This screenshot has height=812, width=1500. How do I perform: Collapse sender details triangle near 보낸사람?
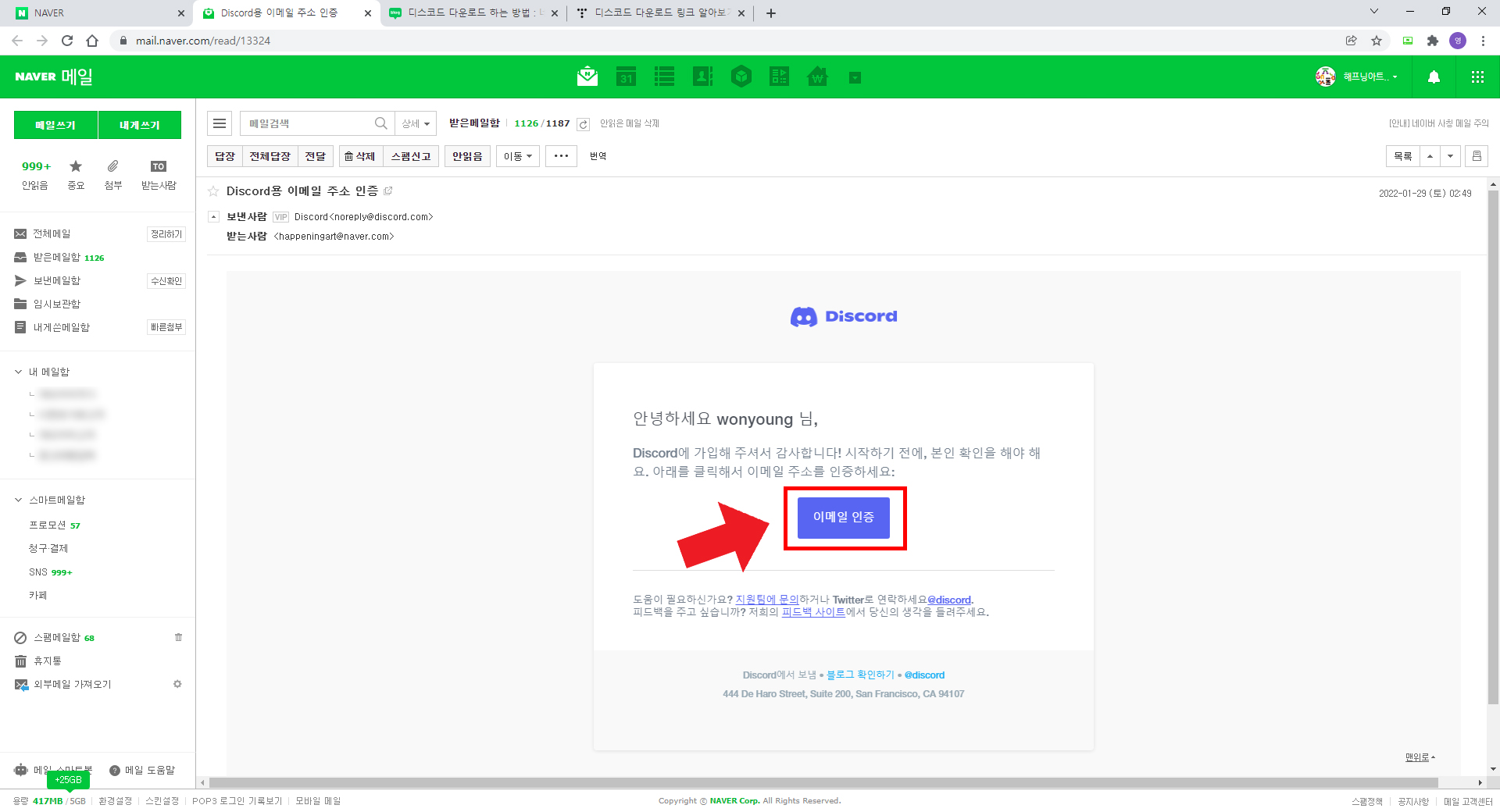(x=213, y=216)
